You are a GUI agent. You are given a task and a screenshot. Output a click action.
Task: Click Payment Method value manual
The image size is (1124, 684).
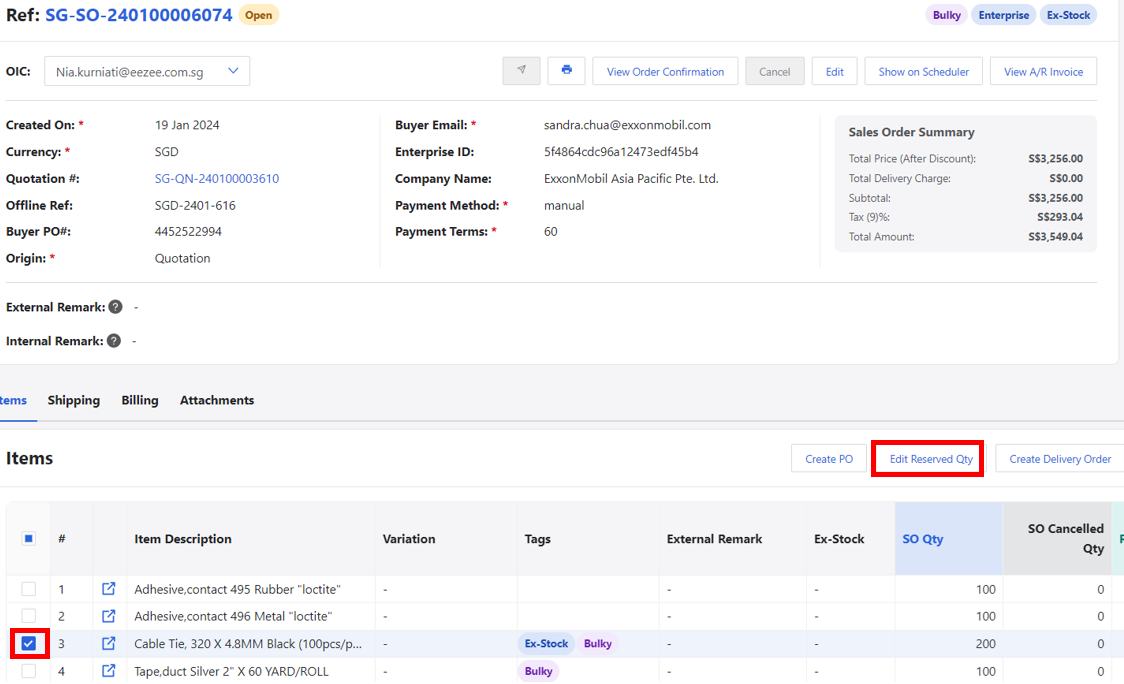(x=564, y=205)
